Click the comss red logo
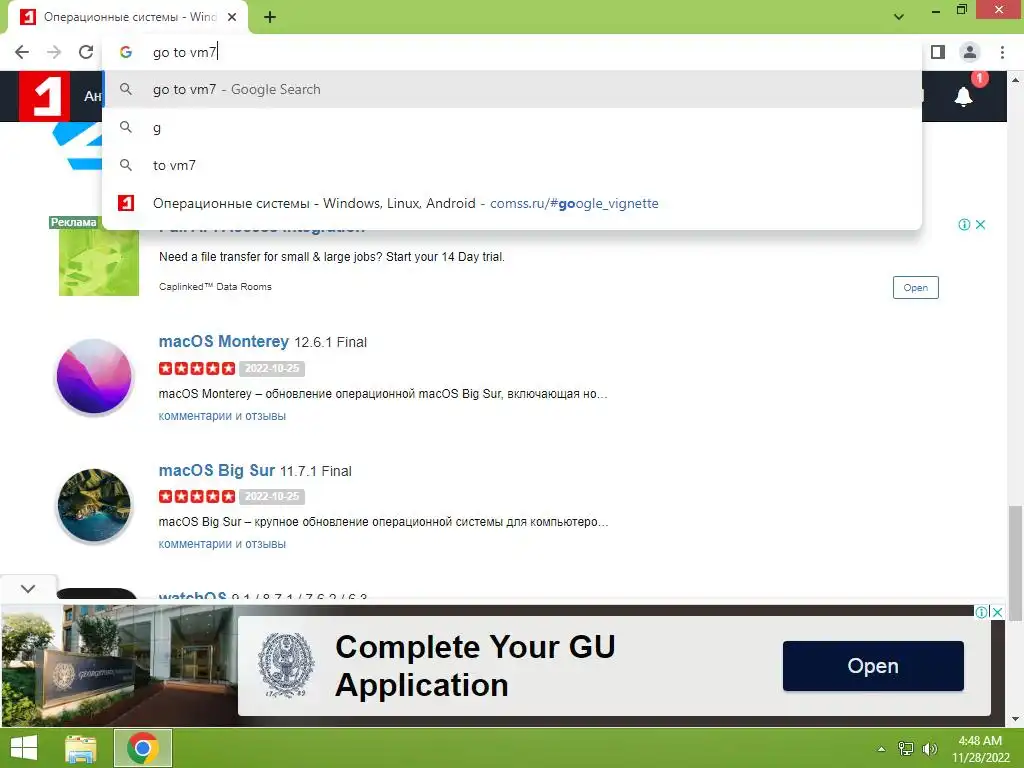This screenshot has width=1024, height=768. click(44, 96)
